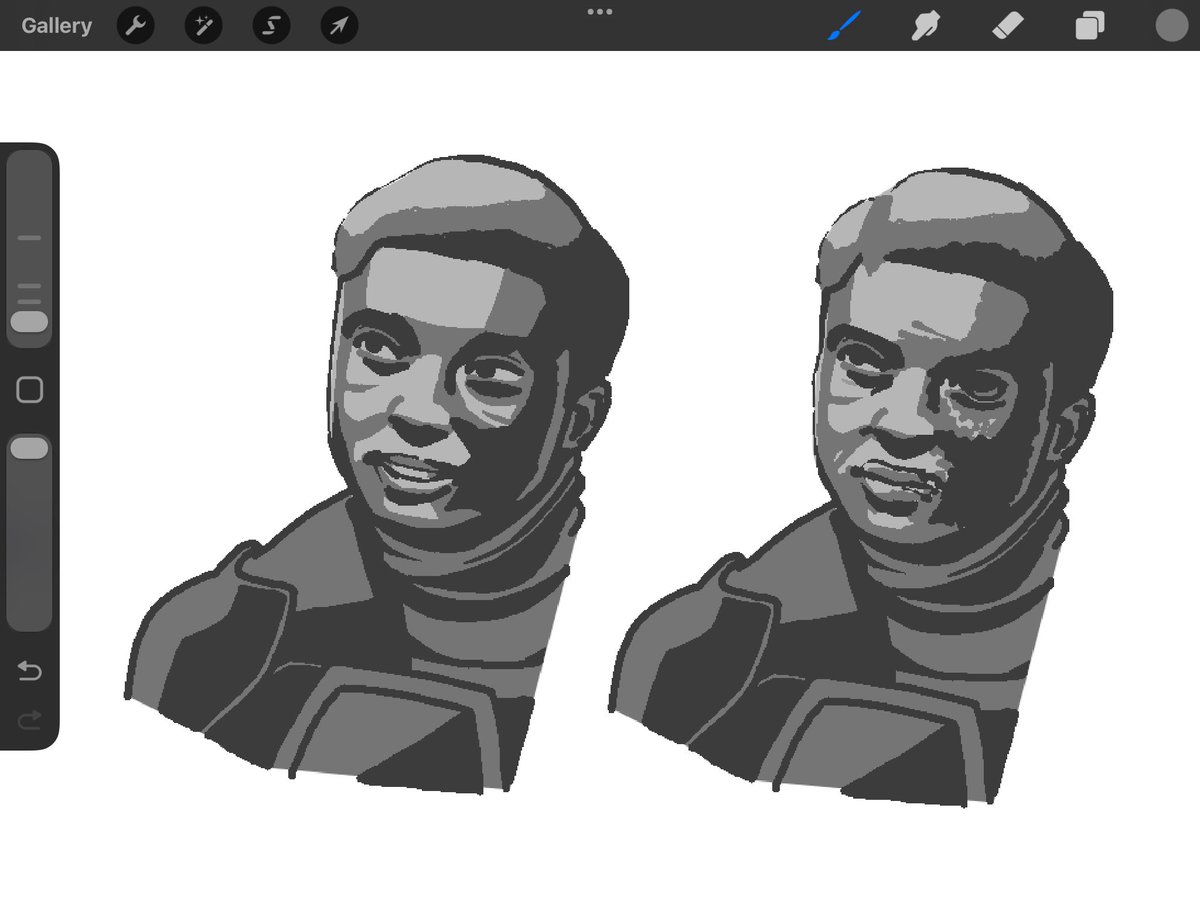Viewport: 1200px width, 900px height.
Task: Activate the Selection tool
Action: click(271, 25)
